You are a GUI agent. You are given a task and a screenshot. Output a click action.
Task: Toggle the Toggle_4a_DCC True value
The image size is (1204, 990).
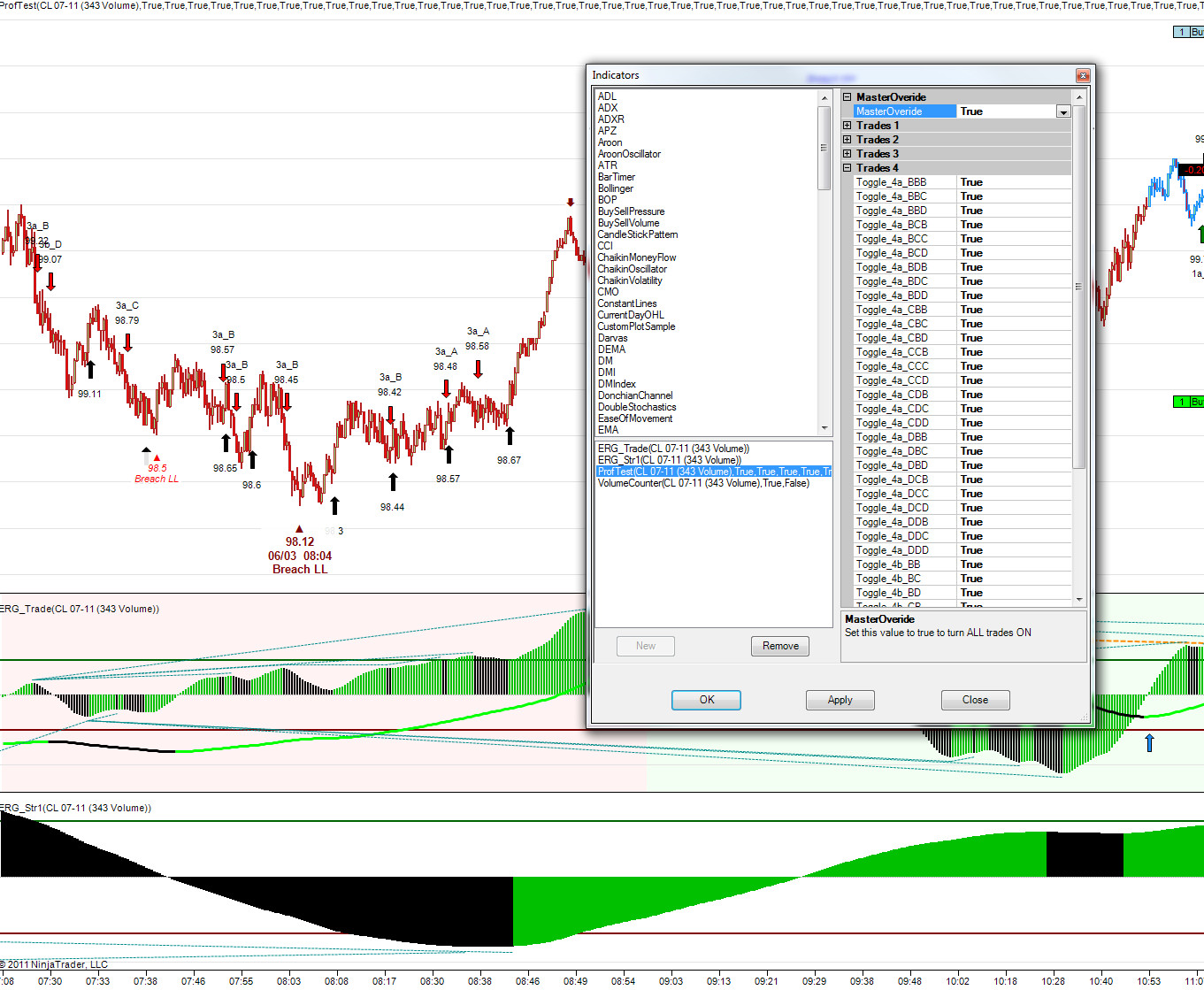click(x=1014, y=494)
